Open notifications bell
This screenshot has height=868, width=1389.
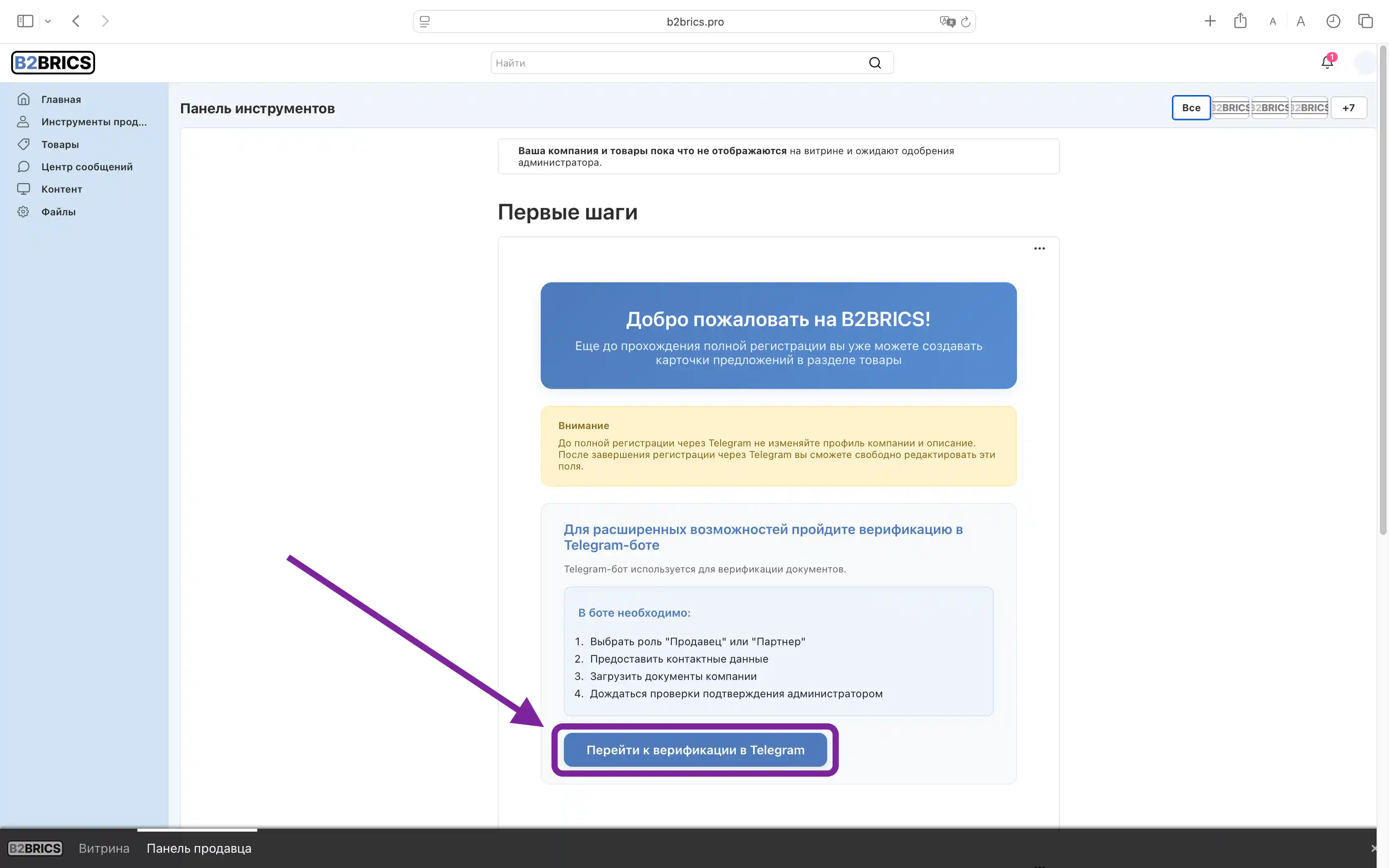1327,62
